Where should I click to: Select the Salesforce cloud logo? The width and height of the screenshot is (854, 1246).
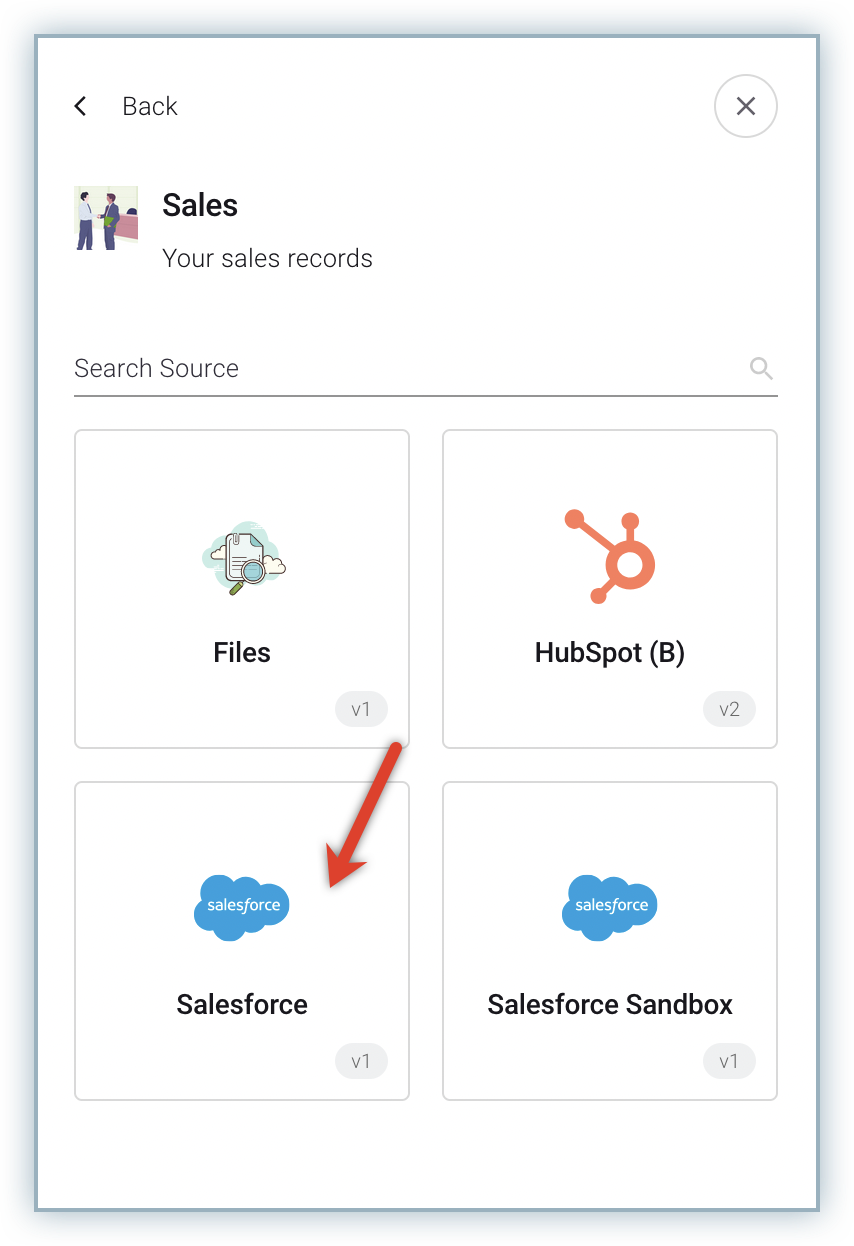[242, 907]
